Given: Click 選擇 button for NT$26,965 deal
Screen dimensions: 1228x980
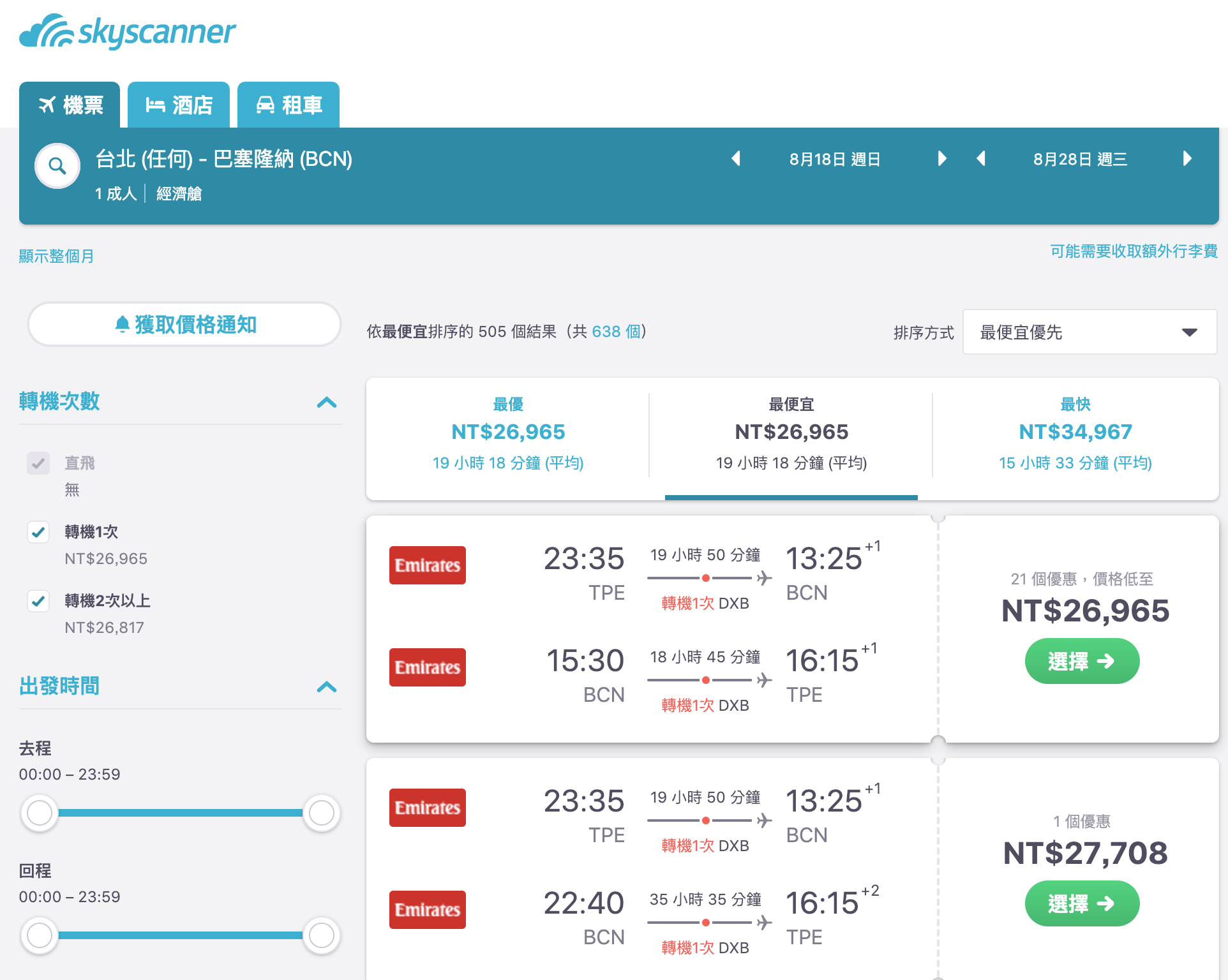Looking at the screenshot, I should click(x=1082, y=662).
